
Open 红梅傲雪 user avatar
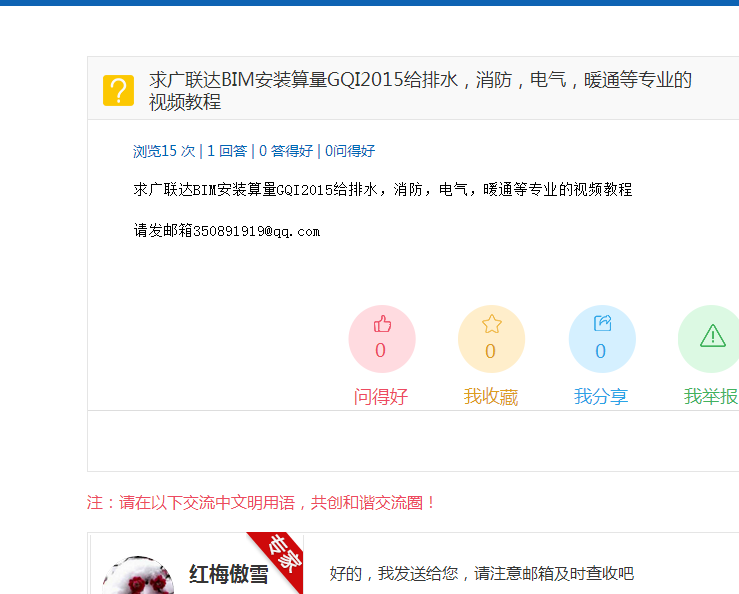pyautogui.click(x=138, y=576)
